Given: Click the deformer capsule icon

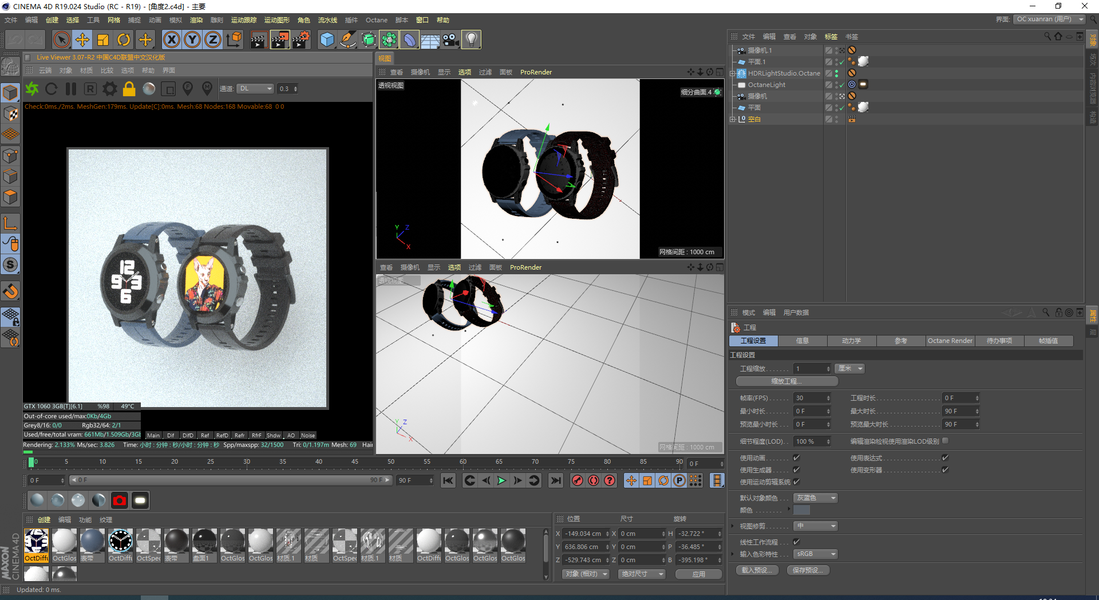Looking at the screenshot, I should tap(409, 40).
